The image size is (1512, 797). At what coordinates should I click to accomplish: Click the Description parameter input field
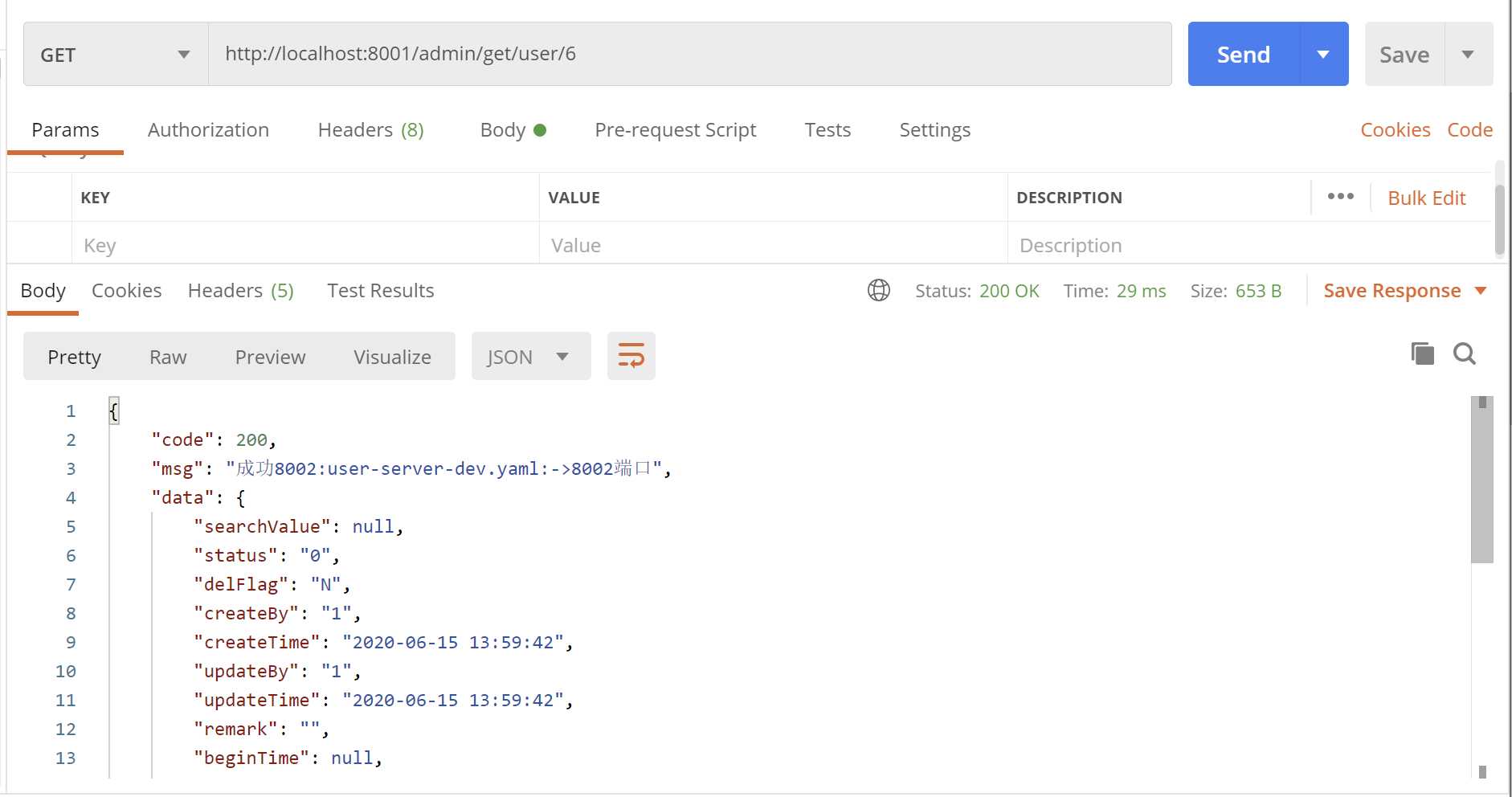click(1249, 245)
